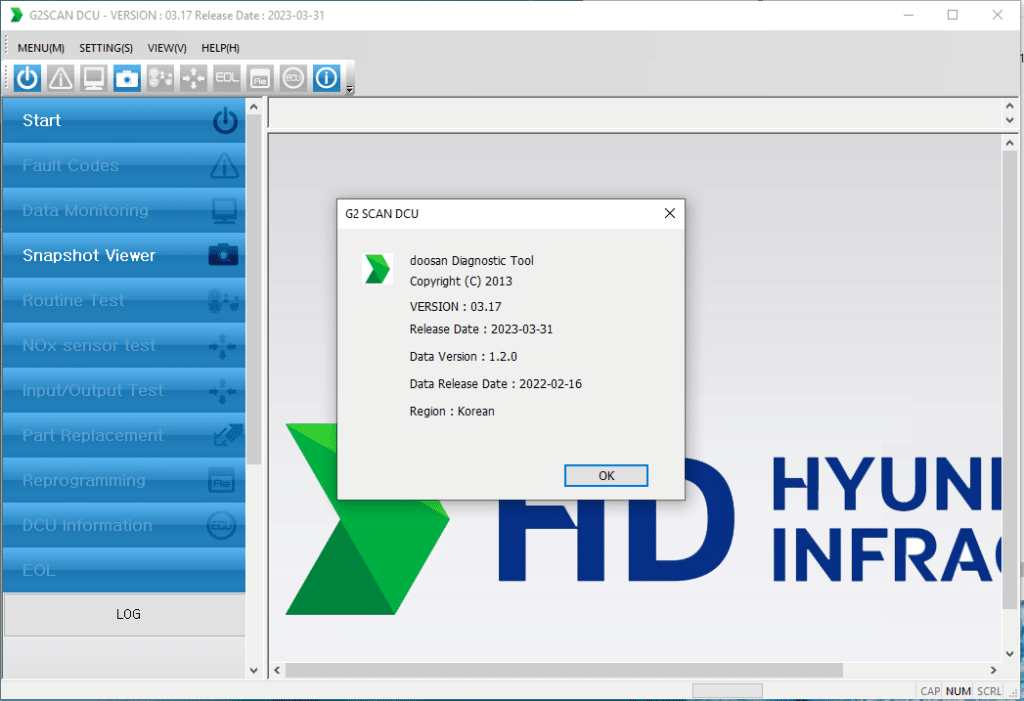This screenshot has height=701, width=1024.
Task: Click the 'Data Version : 1.2.0' text
Action: point(463,357)
